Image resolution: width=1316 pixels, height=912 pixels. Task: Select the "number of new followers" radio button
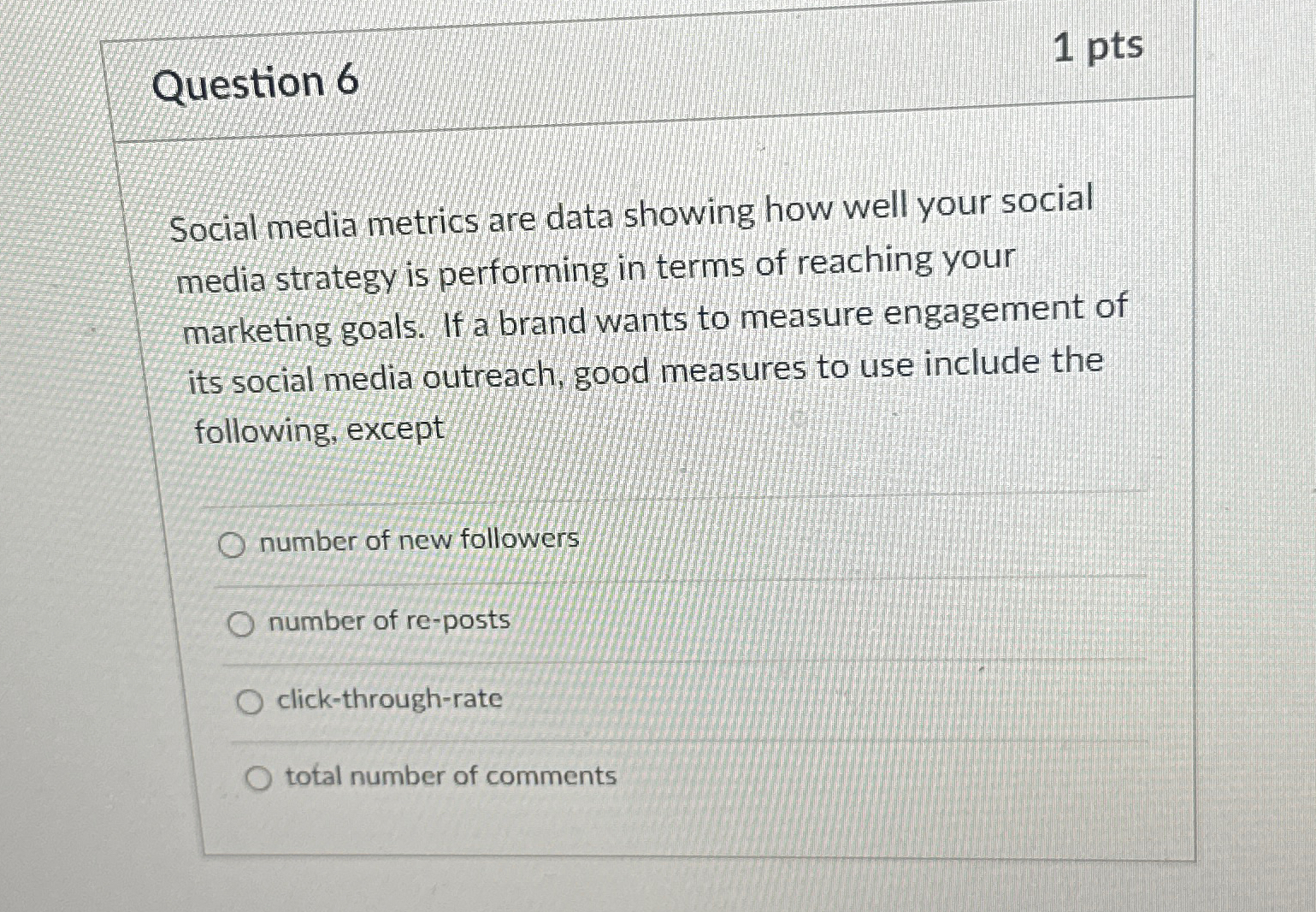[231, 545]
